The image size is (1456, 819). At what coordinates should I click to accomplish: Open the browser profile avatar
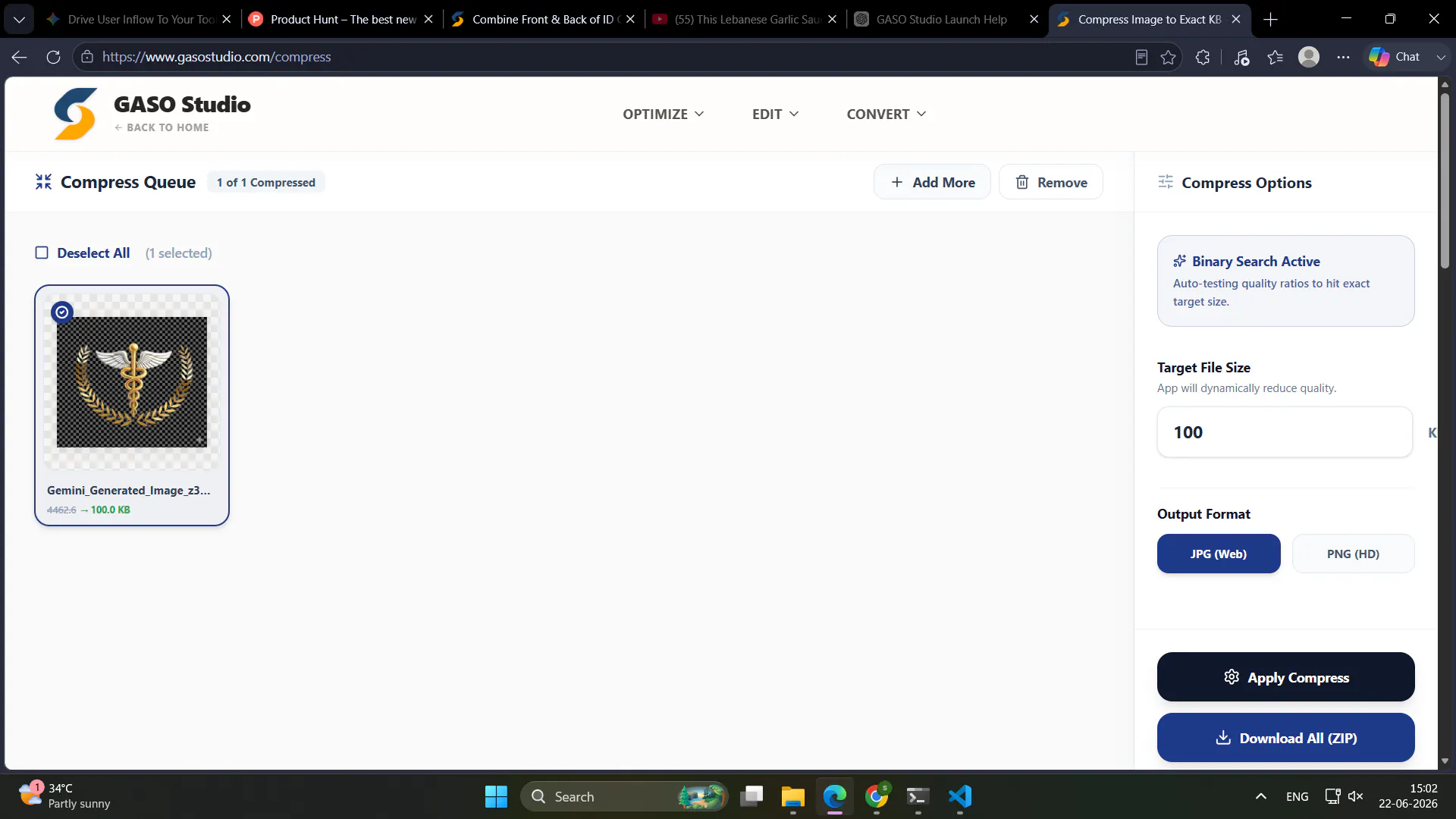click(x=1309, y=57)
